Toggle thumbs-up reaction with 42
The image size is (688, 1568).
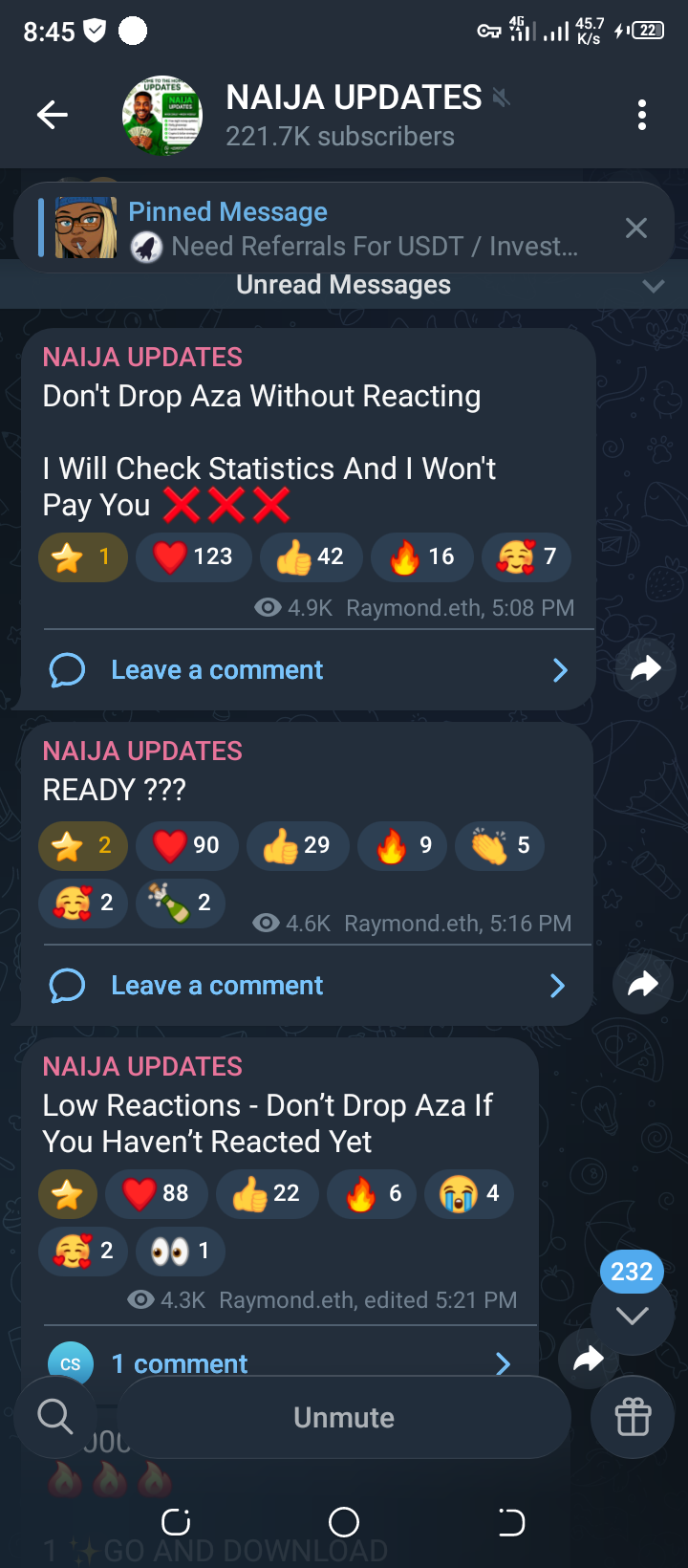(x=312, y=557)
